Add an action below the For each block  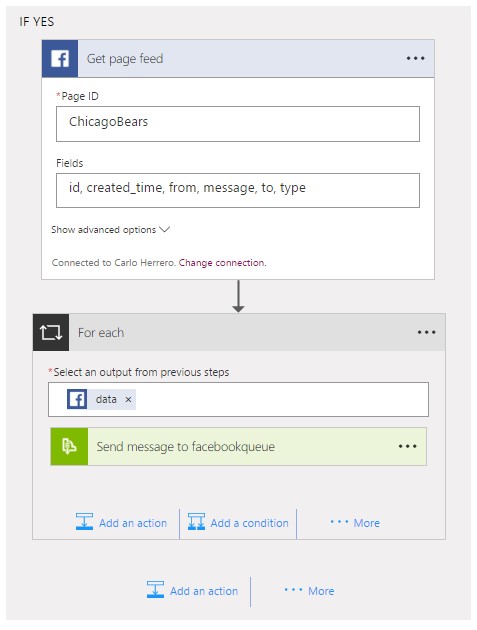[x=192, y=591]
